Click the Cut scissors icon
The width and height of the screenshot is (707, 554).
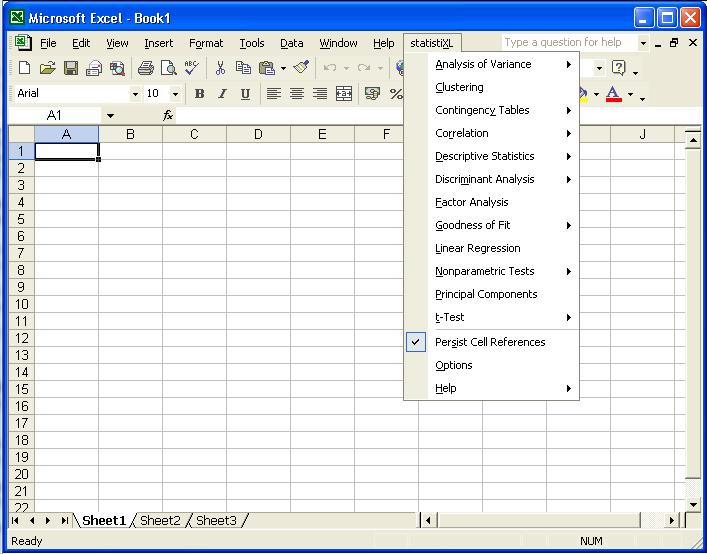pyautogui.click(x=220, y=68)
